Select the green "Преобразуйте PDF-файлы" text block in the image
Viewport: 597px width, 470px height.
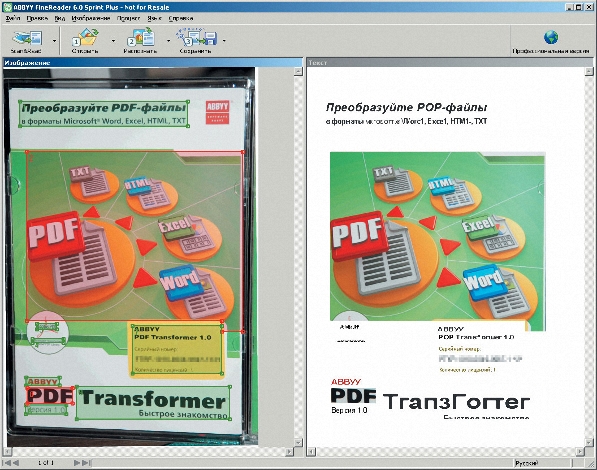coord(104,113)
